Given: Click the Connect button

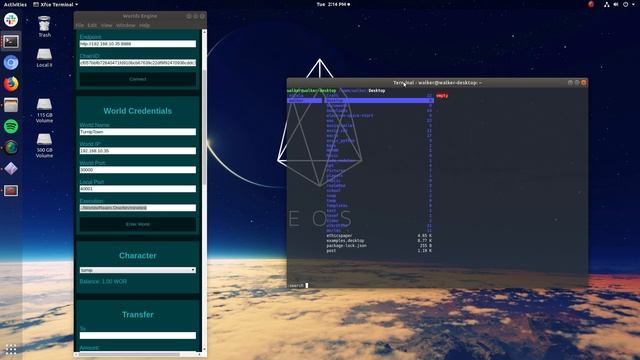Looking at the screenshot, I should pyautogui.click(x=138, y=79).
